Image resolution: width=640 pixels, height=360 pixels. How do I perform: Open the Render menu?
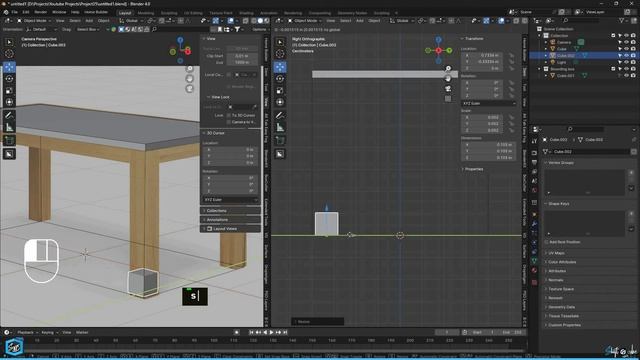40,12
